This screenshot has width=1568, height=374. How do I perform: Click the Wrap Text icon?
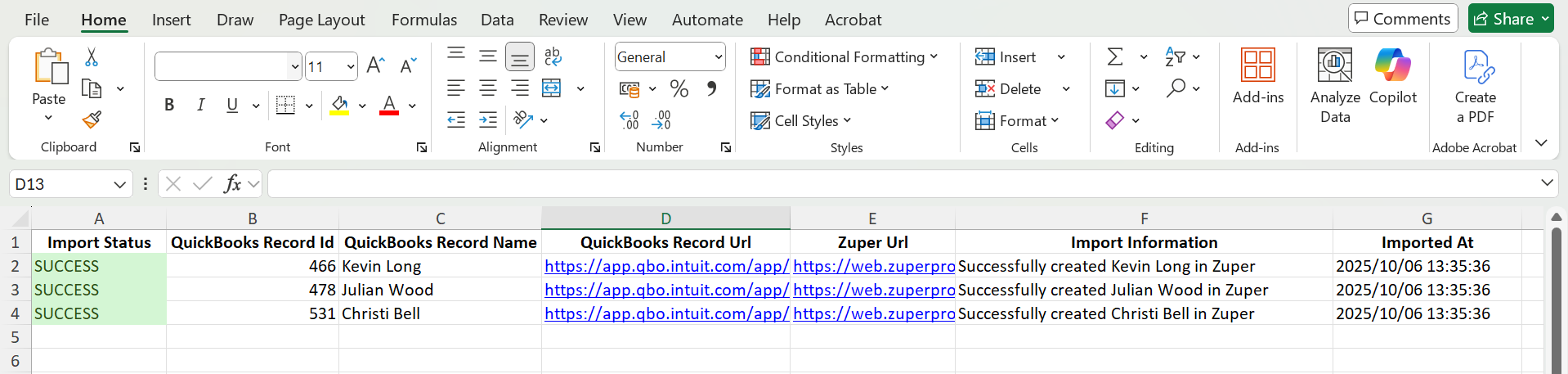click(553, 56)
